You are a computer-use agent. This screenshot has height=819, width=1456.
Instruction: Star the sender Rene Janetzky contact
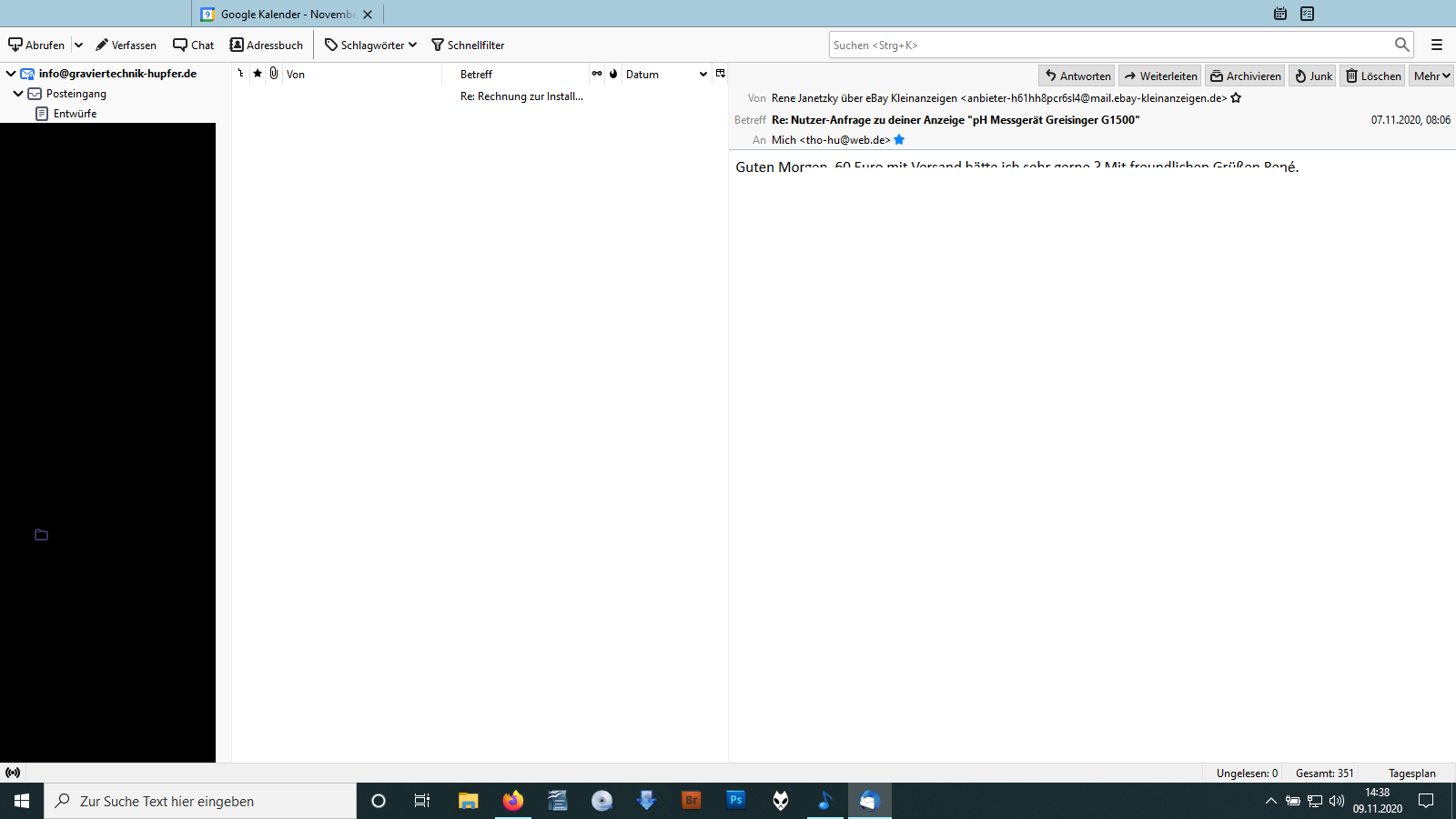(x=1236, y=98)
